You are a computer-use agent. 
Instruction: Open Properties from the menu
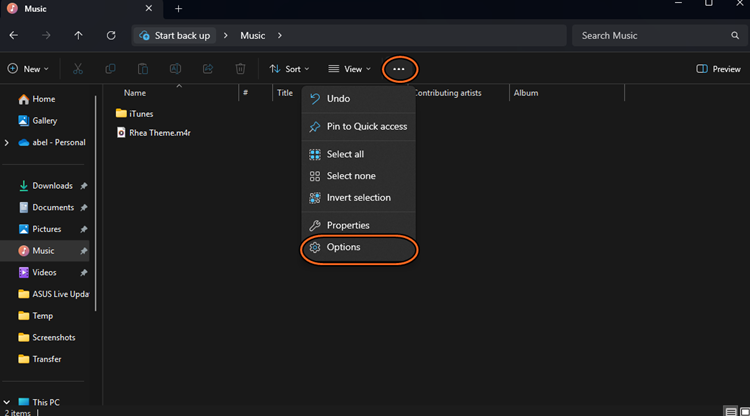point(358,225)
